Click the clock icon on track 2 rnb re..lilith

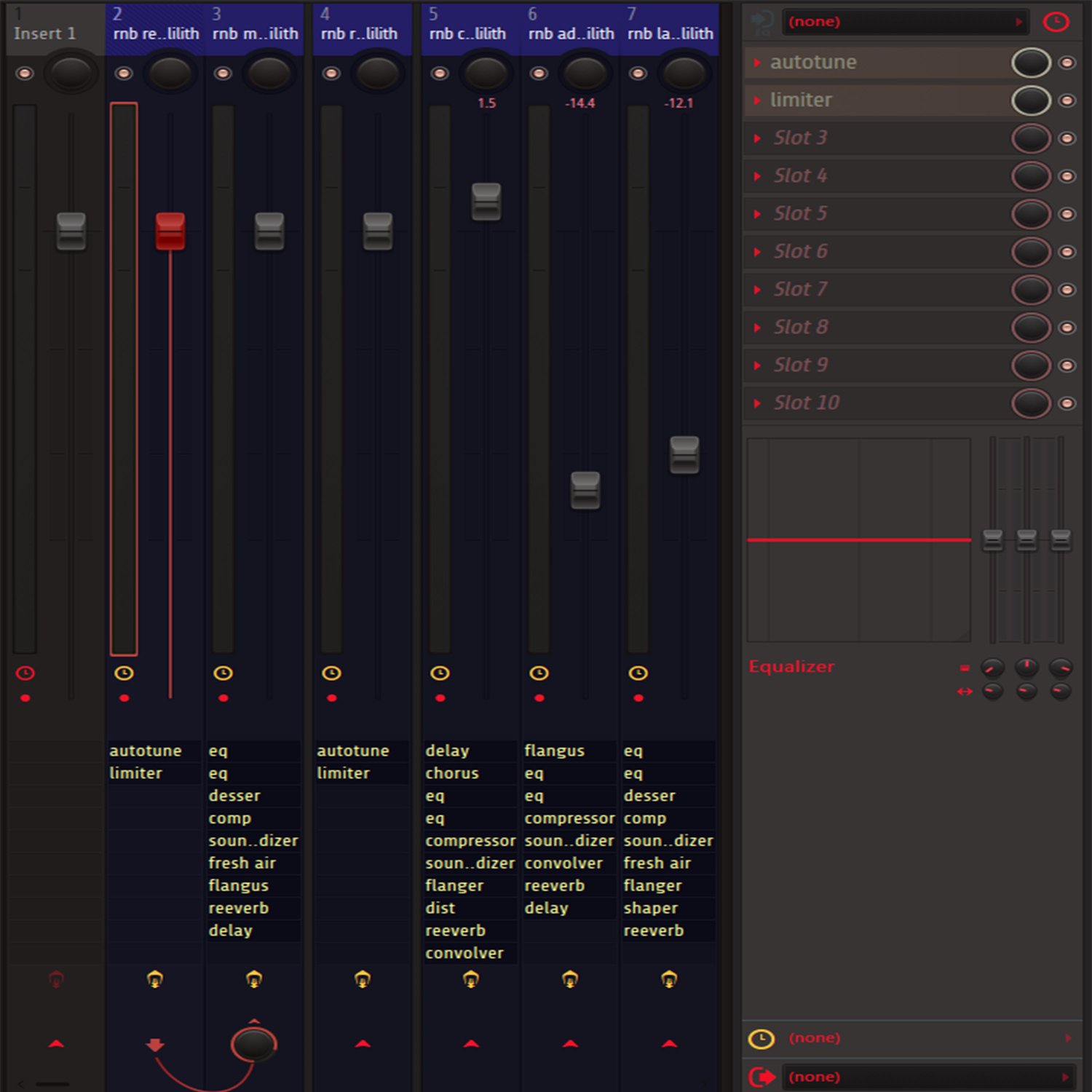124,673
